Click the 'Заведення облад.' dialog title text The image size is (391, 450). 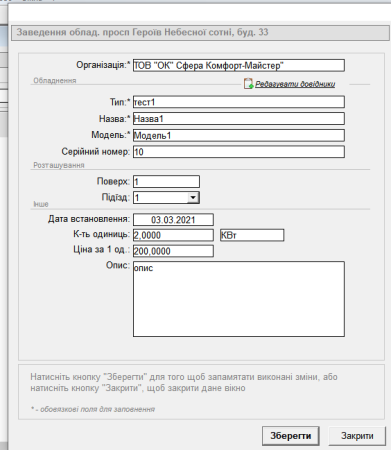(142, 32)
